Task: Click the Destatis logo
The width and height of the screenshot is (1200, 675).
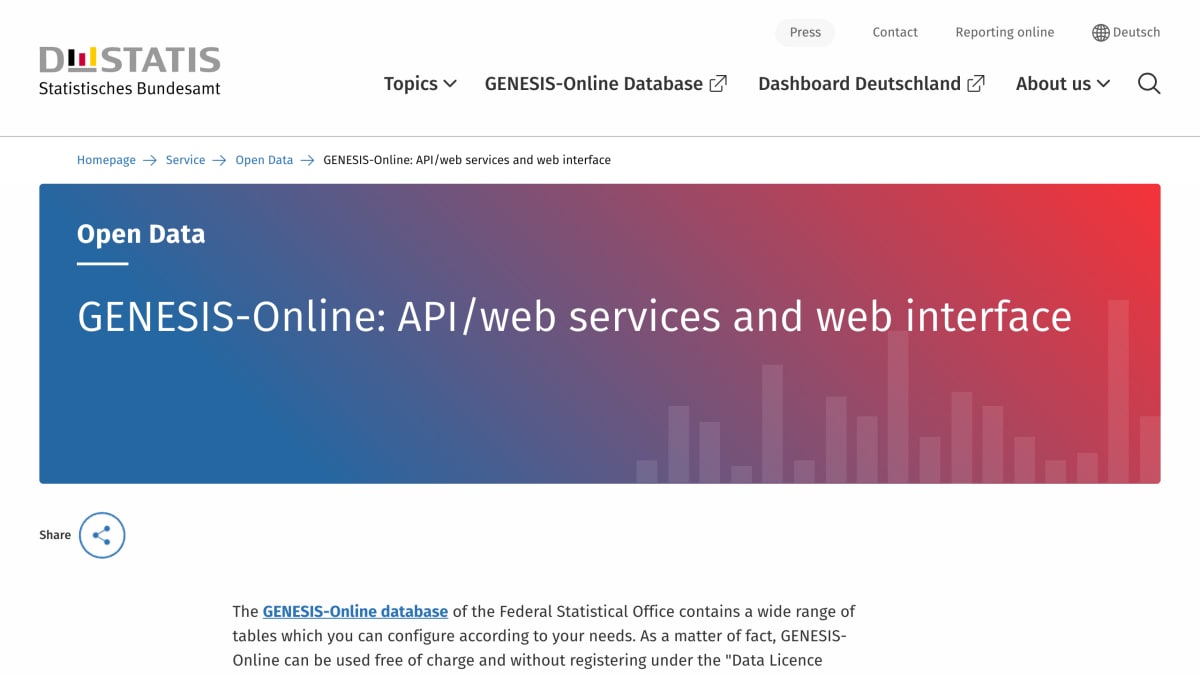Action: pyautogui.click(x=130, y=71)
